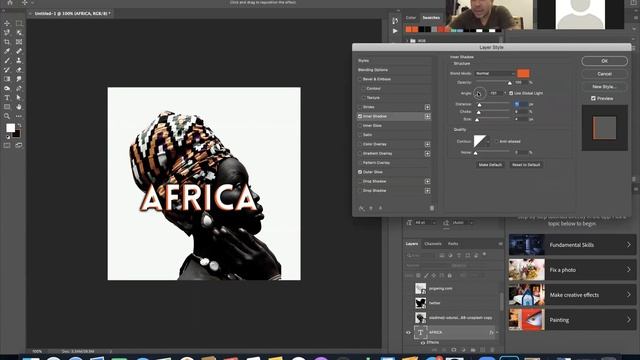The height and width of the screenshot is (360, 640).
Task: Select the Eyedropper tool
Action: pyautogui.click(x=7, y=51)
